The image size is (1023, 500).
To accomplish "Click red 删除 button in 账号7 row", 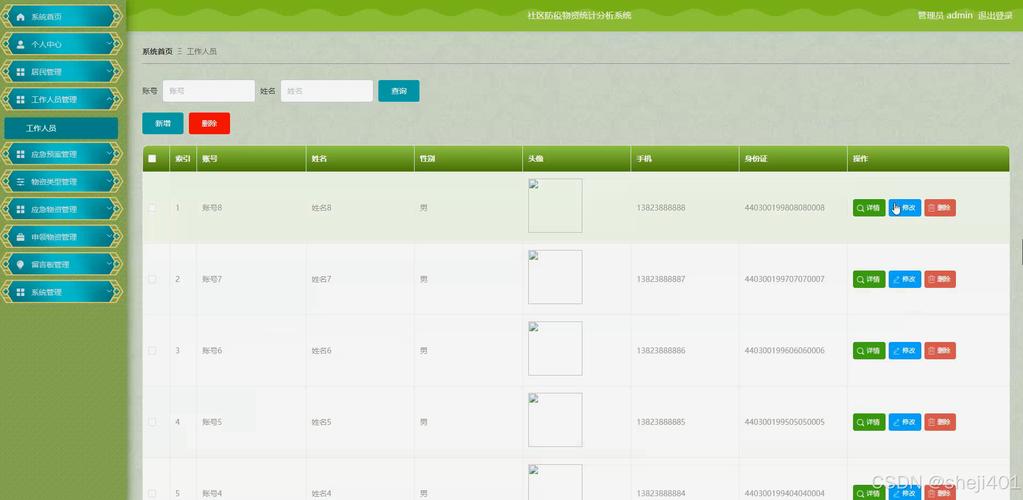I will (940, 279).
